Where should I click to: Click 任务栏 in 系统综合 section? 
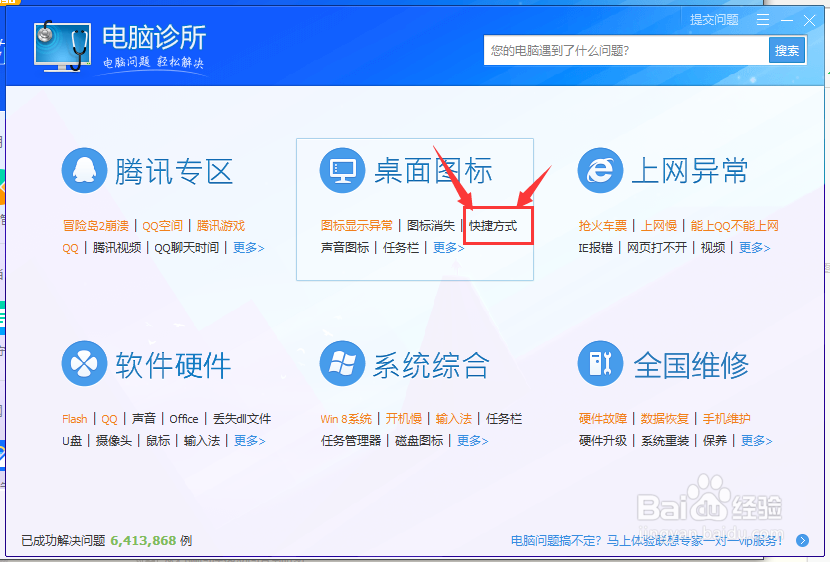[x=504, y=419]
